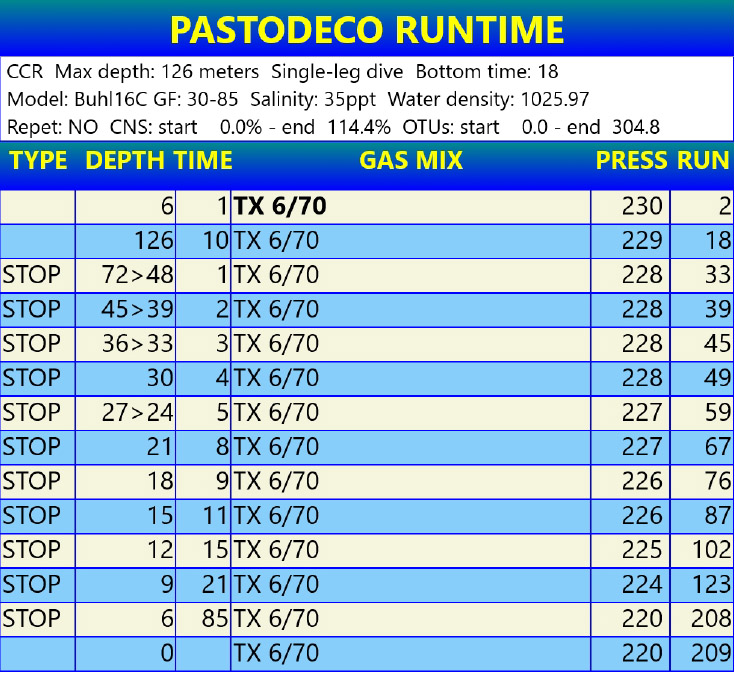Select the GAS MIX column header
Image resolution: width=735 pixels, height=674 pixels.
coord(411,161)
